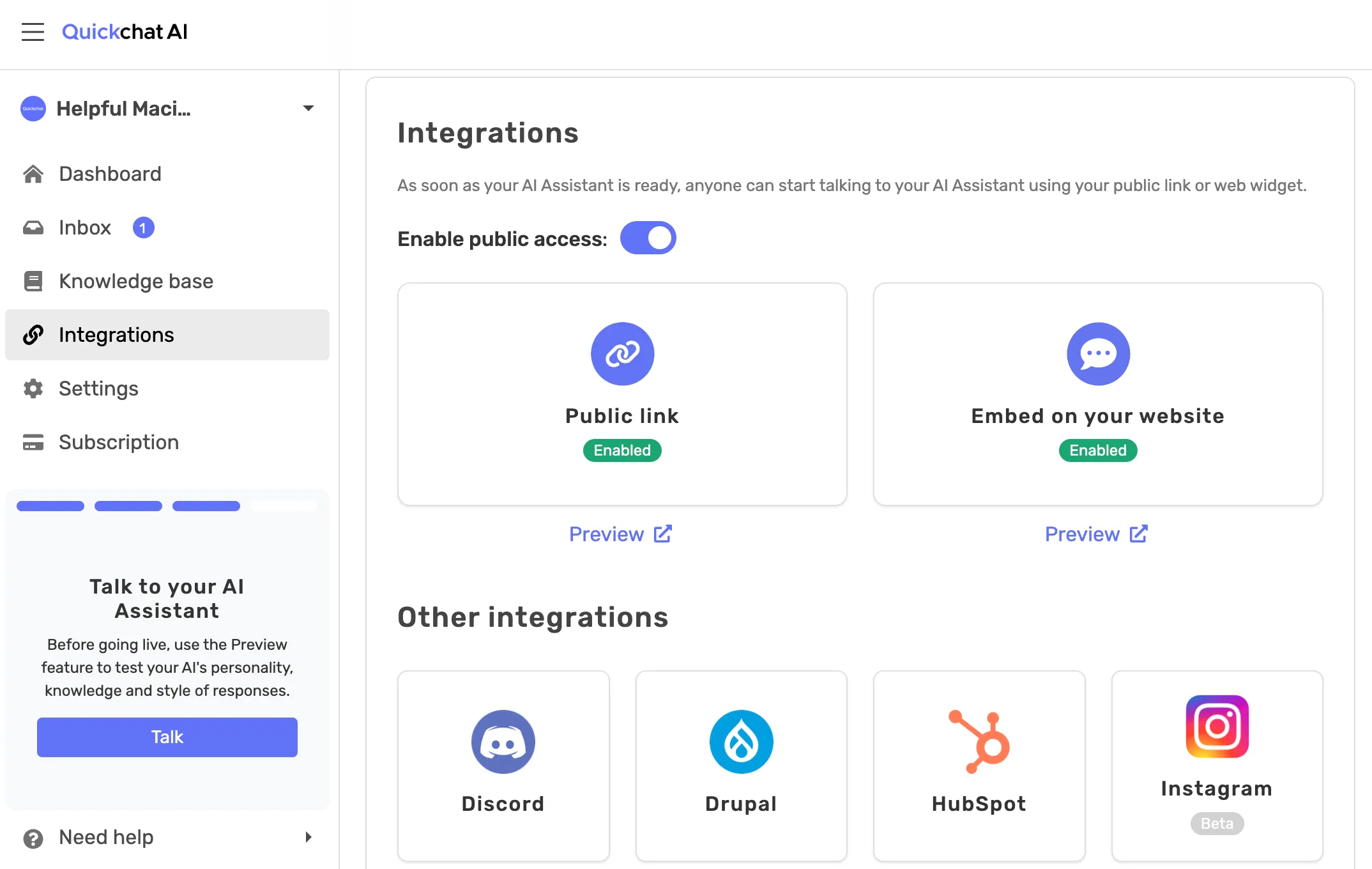Click the Talk to your AI Assistant heading
Screen dimensions: 1372x869
(167, 599)
